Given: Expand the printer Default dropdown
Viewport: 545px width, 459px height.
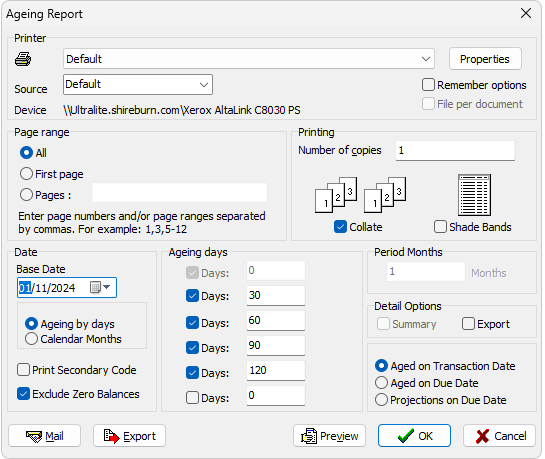Looking at the screenshot, I should point(426,59).
